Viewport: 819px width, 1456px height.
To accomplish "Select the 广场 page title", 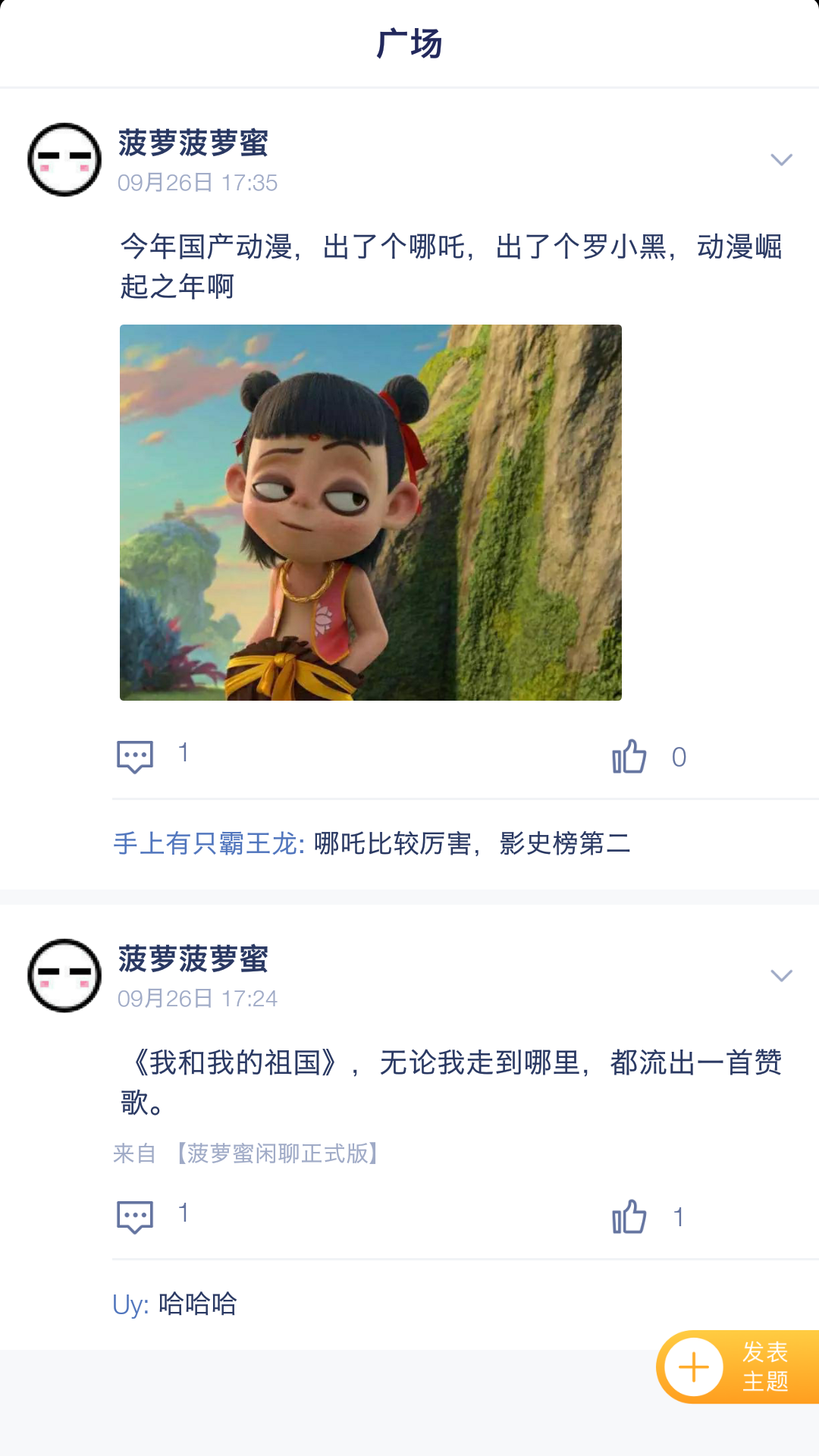I will tap(409, 43).
